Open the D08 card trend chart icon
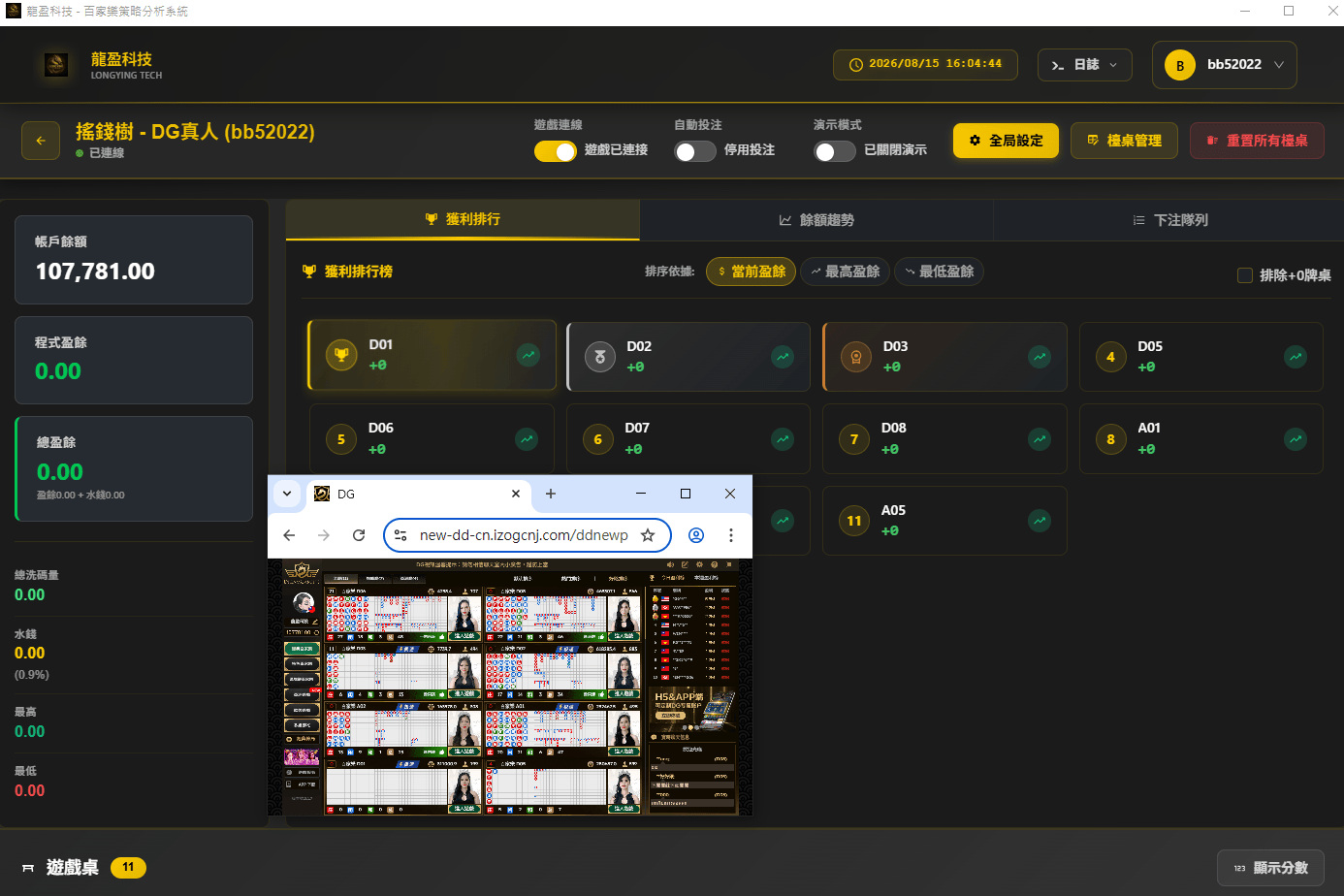 (x=1040, y=439)
